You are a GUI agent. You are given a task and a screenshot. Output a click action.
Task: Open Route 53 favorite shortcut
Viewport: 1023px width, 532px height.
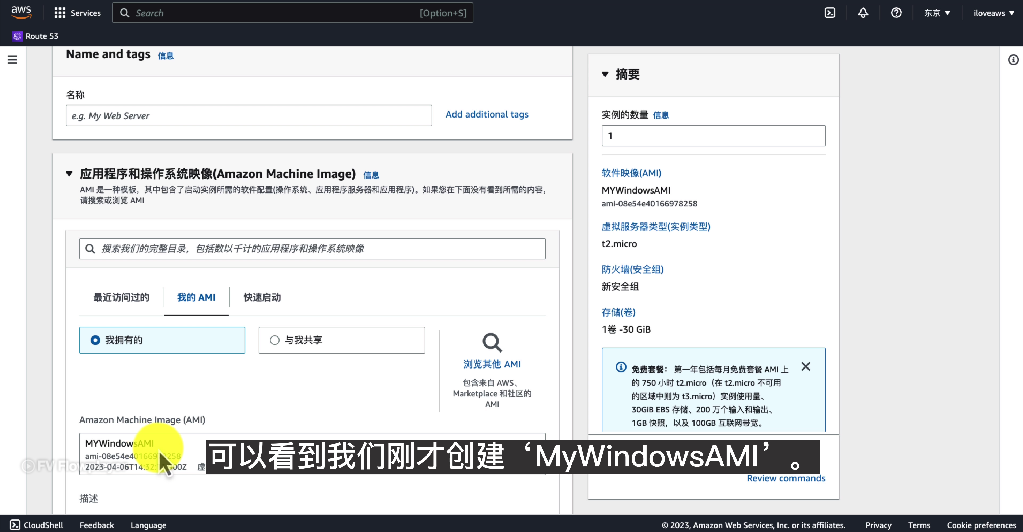click(35, 36)
